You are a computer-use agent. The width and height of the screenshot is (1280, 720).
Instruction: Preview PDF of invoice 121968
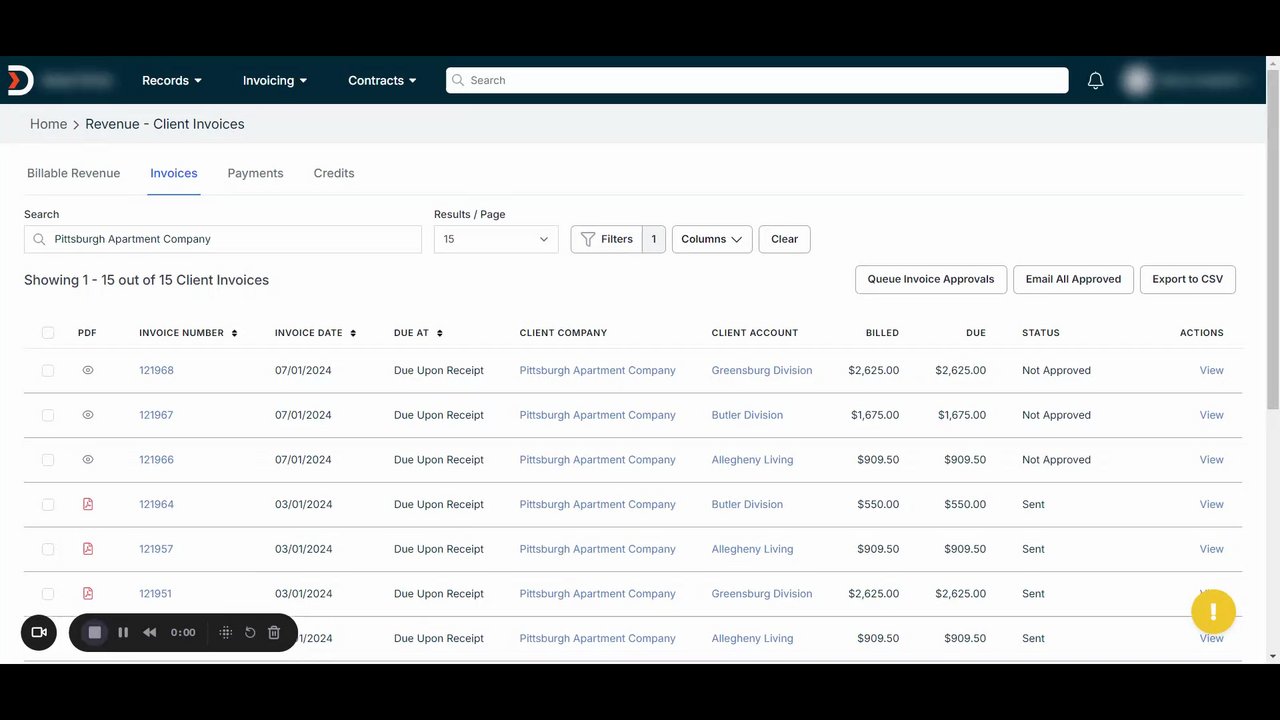pyautogui.click(x=88, y=370)
